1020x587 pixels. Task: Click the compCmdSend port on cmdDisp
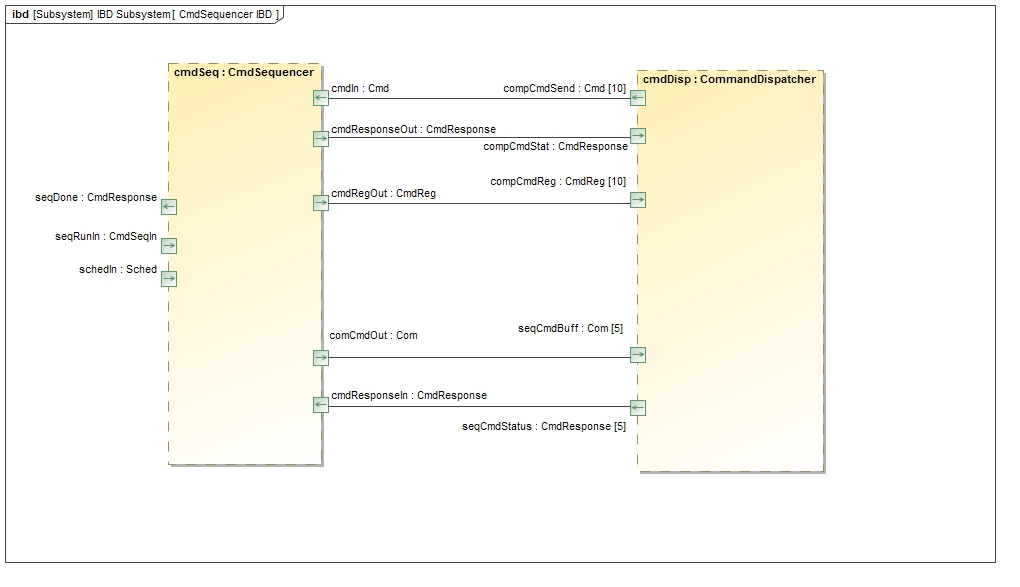638,98
